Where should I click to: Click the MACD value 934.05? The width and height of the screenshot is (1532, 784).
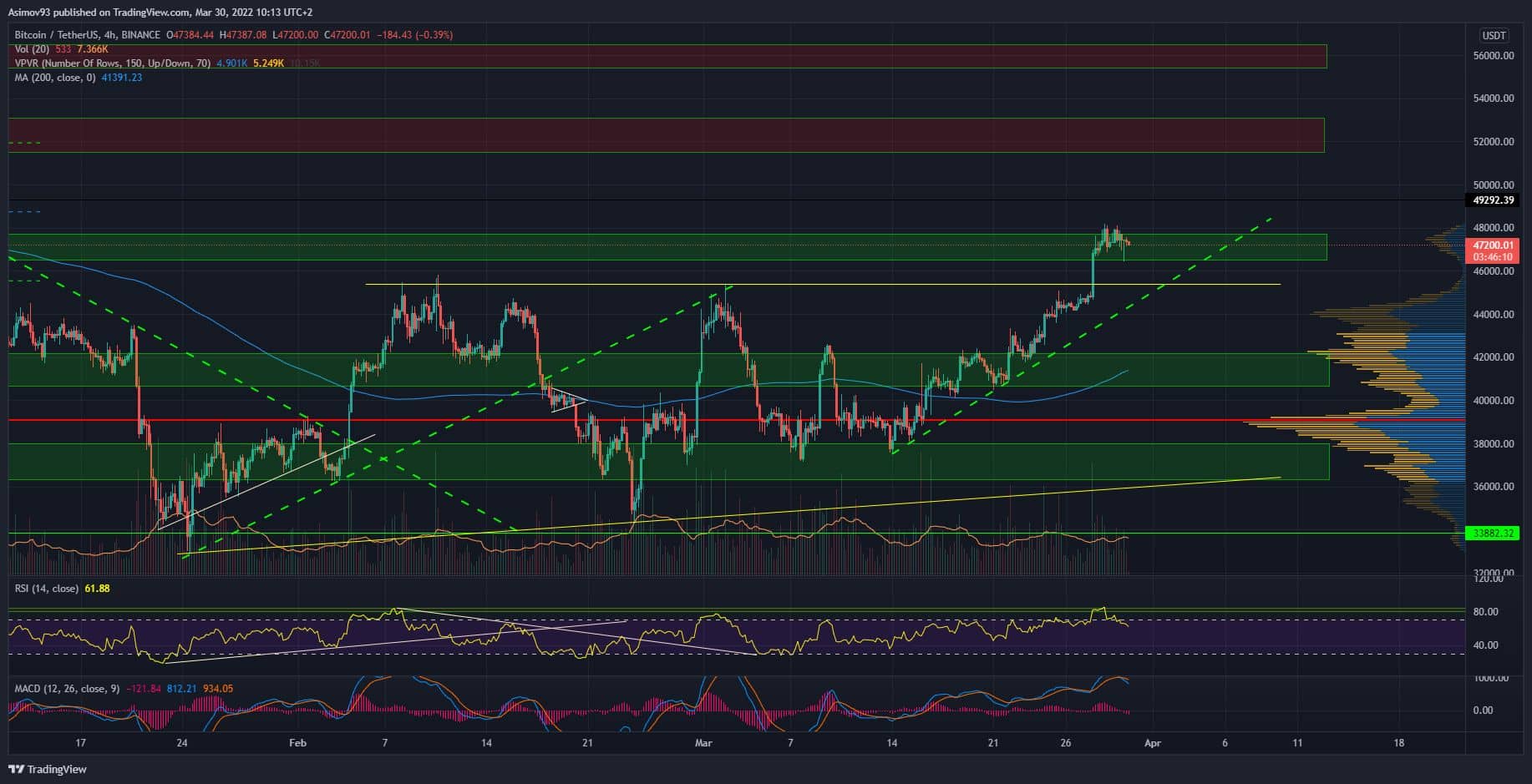point(218,689)
